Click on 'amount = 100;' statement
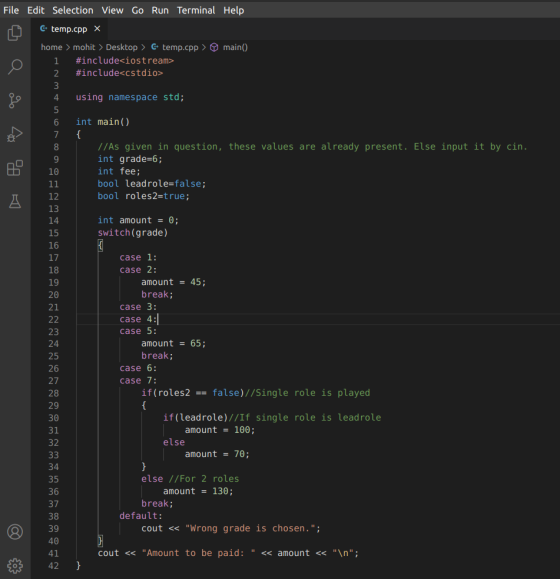Screen dimensions: 560x579 220,430
